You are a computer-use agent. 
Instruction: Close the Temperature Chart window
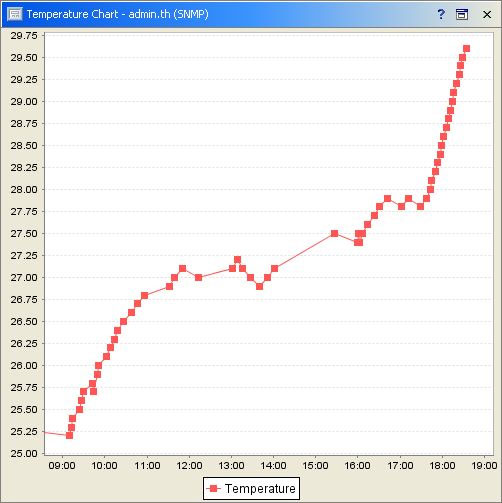487,14
